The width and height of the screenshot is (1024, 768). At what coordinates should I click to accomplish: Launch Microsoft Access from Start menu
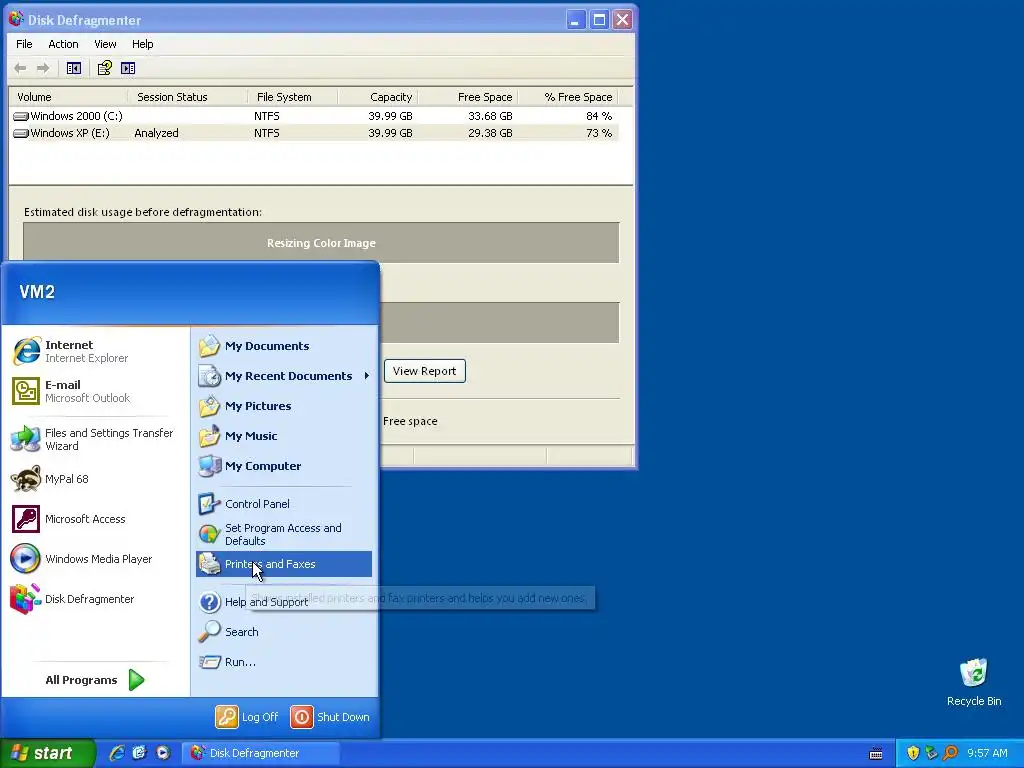[95, 519]
